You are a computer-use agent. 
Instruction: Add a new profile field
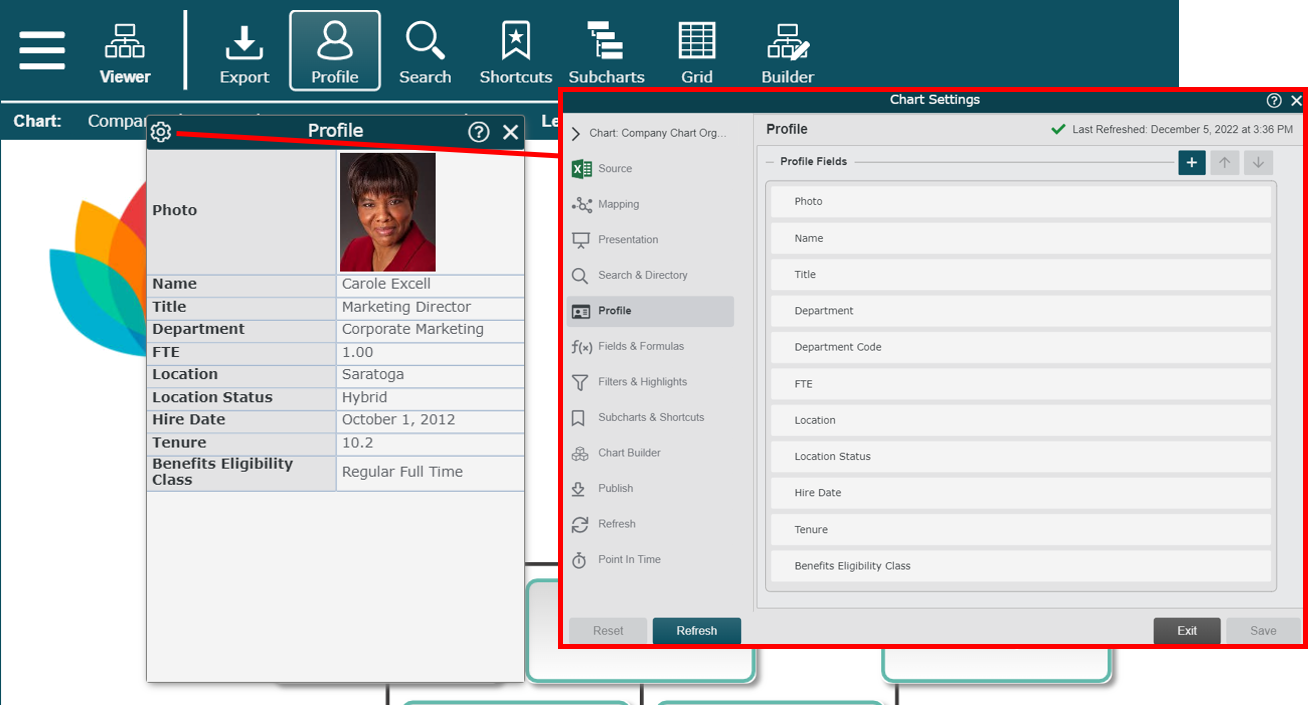pyautogui.click(x=1191, y=163)
